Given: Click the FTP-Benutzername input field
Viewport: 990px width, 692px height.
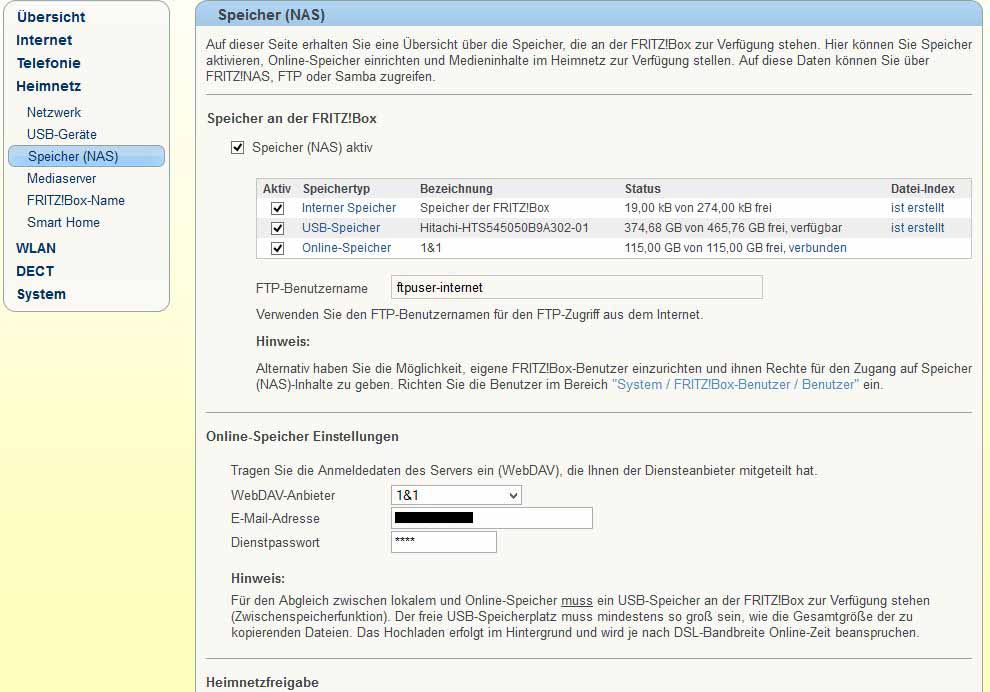Looking at the screenshot, I should pyautogui.click(x=576, y=288).
